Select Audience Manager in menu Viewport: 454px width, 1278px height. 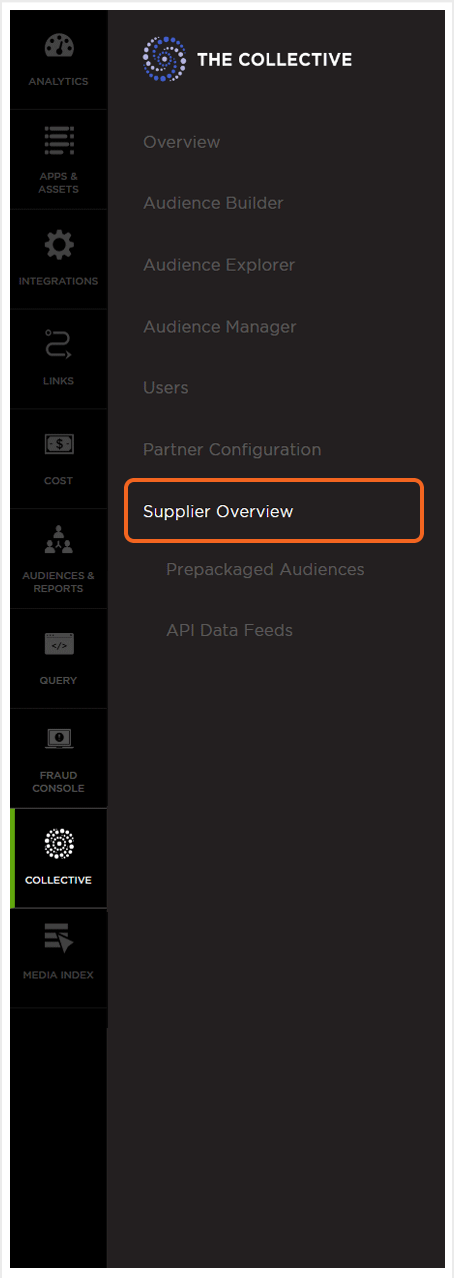[x=220, y=327]
